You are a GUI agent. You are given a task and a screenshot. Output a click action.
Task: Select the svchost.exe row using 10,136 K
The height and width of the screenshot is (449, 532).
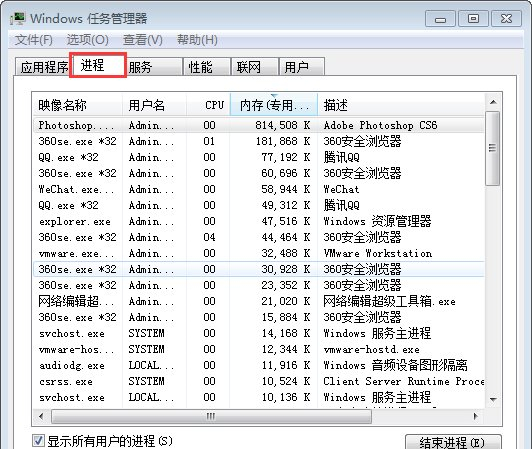coord(259,397)
